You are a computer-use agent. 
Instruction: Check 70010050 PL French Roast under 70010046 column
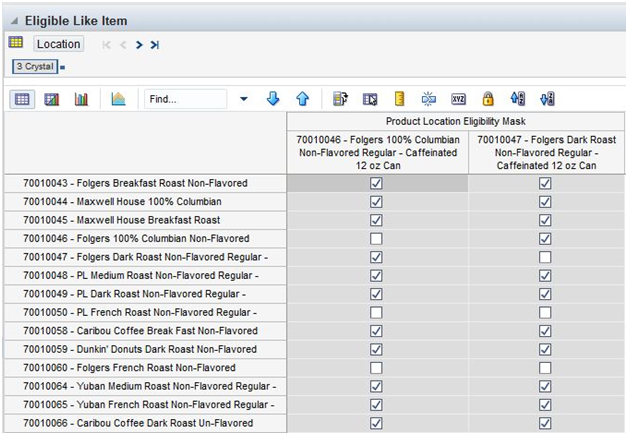pos(376,312)
